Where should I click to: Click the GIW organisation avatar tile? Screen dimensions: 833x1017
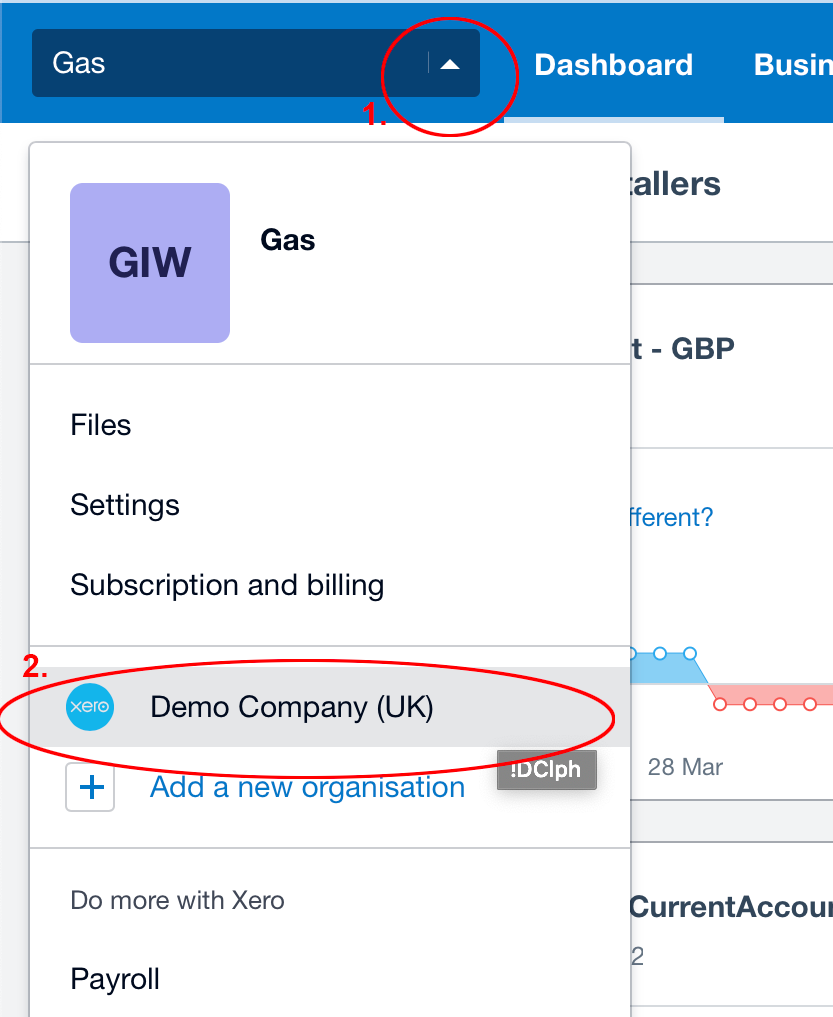(x=150, y=263)
